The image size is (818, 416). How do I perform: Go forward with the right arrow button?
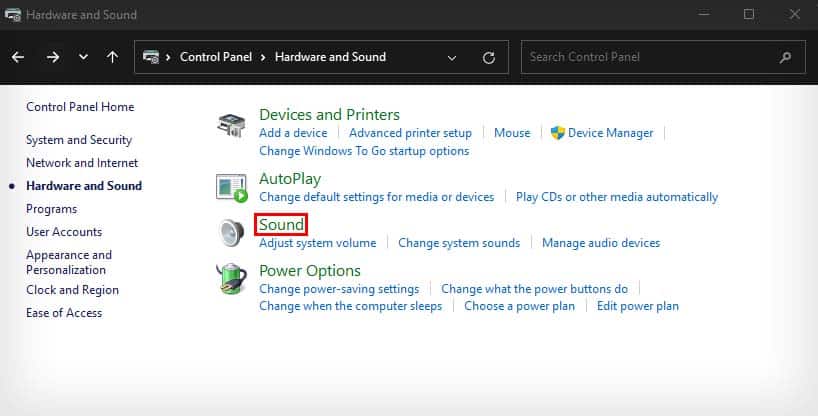click(53, 57)
